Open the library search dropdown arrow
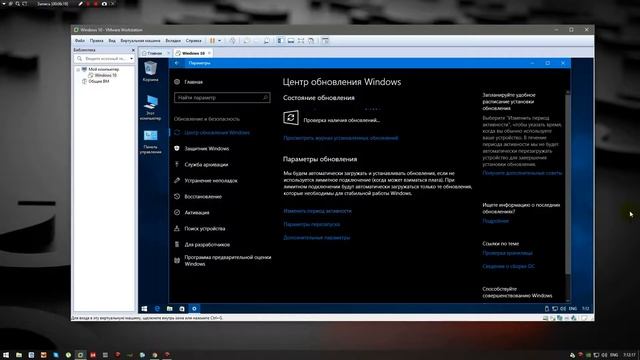 pos(131,59)
